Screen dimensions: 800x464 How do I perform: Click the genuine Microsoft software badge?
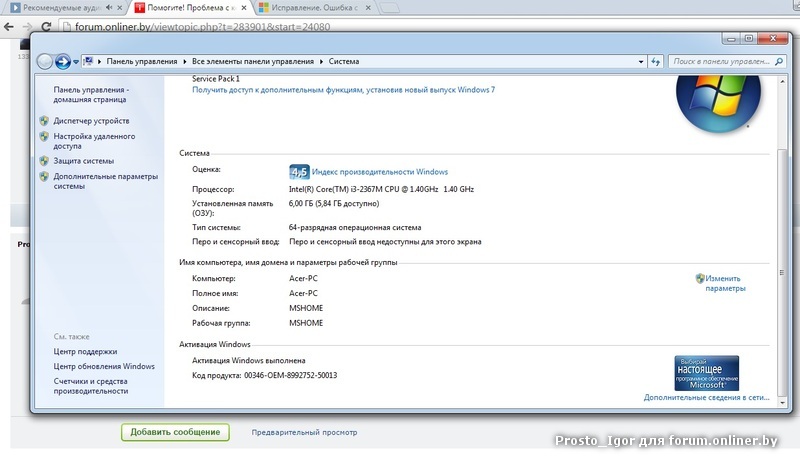pyautogui.click(x=707, y=373)
